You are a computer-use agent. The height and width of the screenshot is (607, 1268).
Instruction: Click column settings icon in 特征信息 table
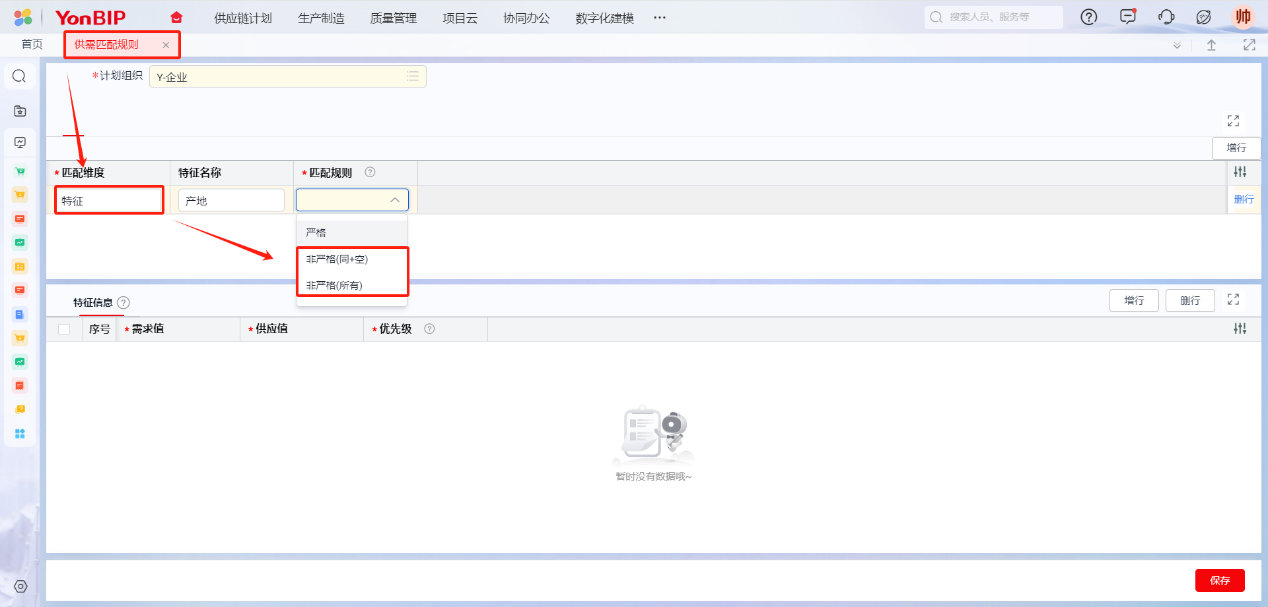coord(1240,329)
